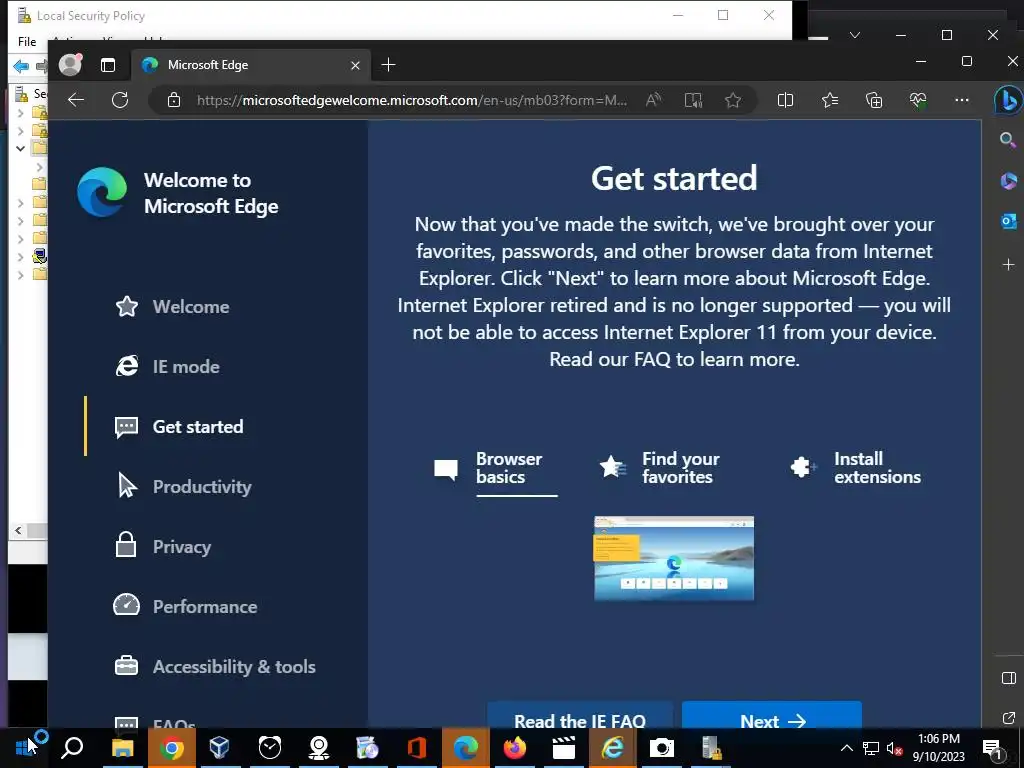Close the Microsoft Edge tab

pyautogui.click(x=355, y=65)
